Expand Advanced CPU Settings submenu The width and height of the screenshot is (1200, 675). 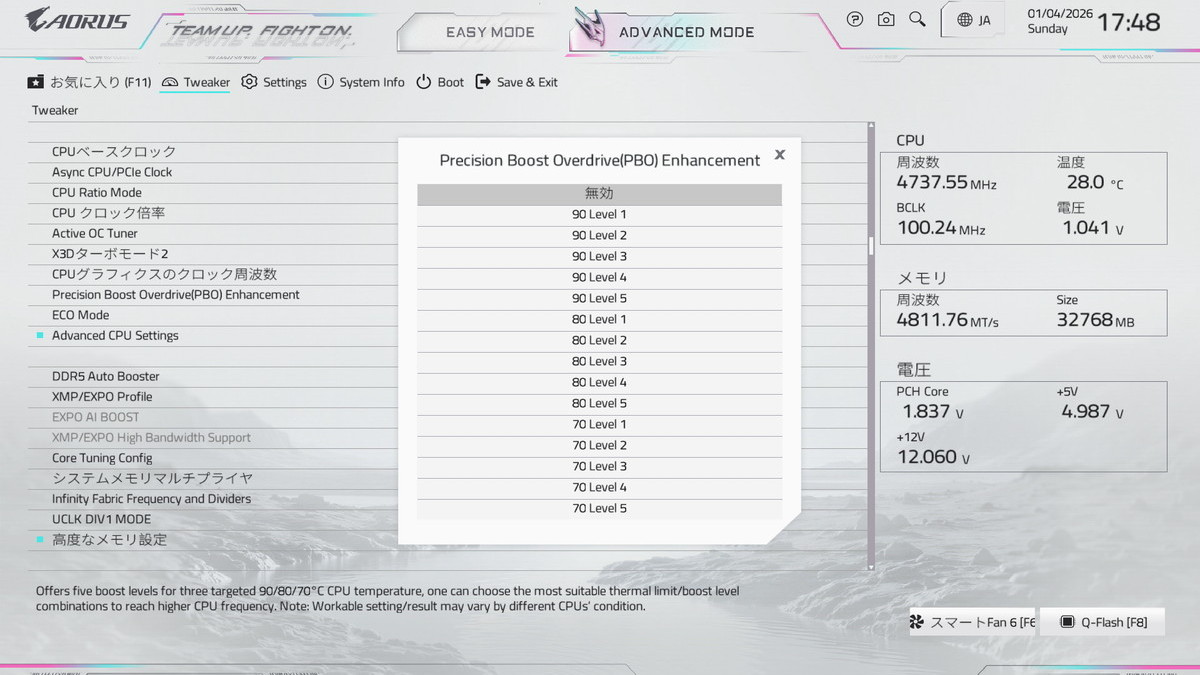(x=115, y=336)
